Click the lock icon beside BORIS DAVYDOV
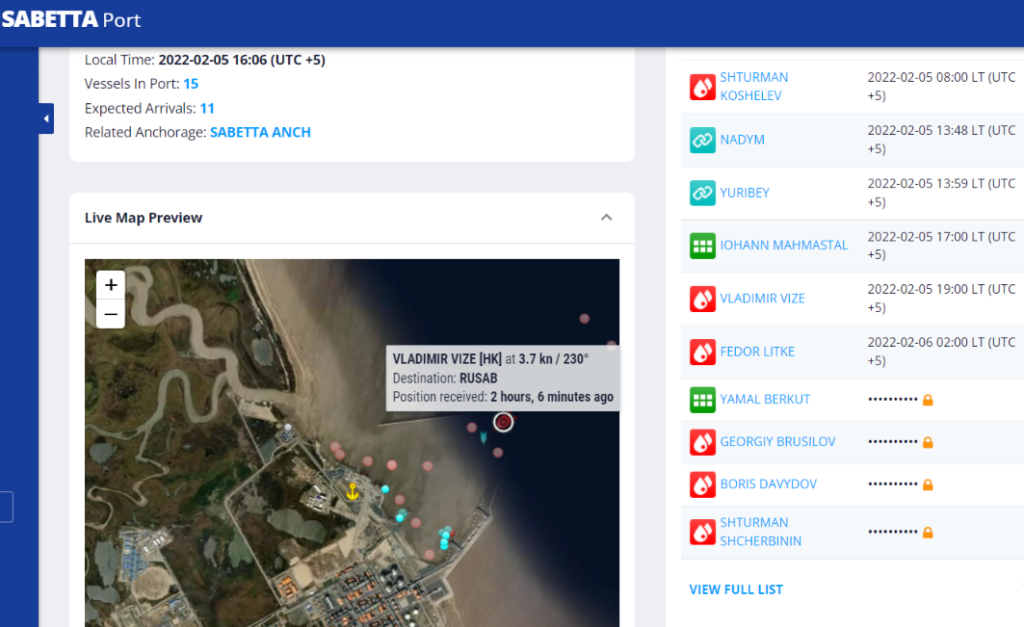This screenshot has height=627, width=1024. point(927,485)
